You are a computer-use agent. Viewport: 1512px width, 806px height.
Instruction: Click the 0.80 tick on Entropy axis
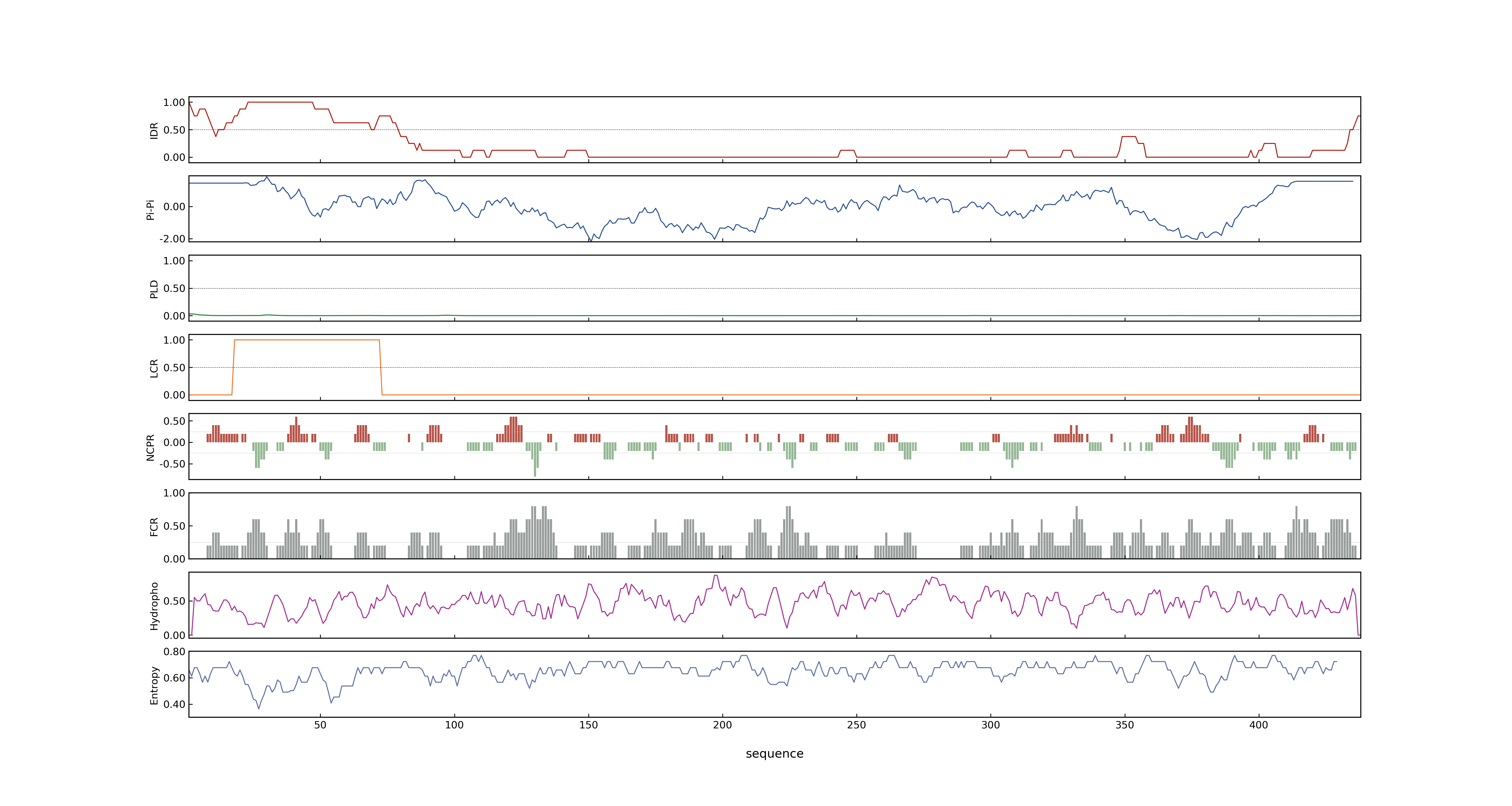pyautogui.click(x=174, y=651)
